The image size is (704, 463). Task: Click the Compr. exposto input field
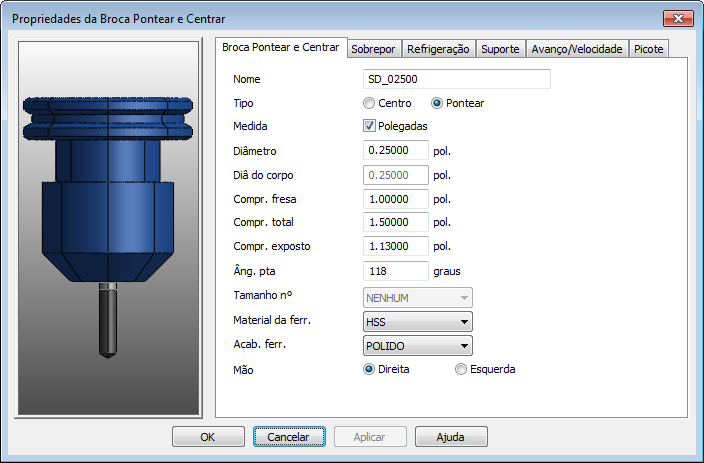click(x=396, y=246)
